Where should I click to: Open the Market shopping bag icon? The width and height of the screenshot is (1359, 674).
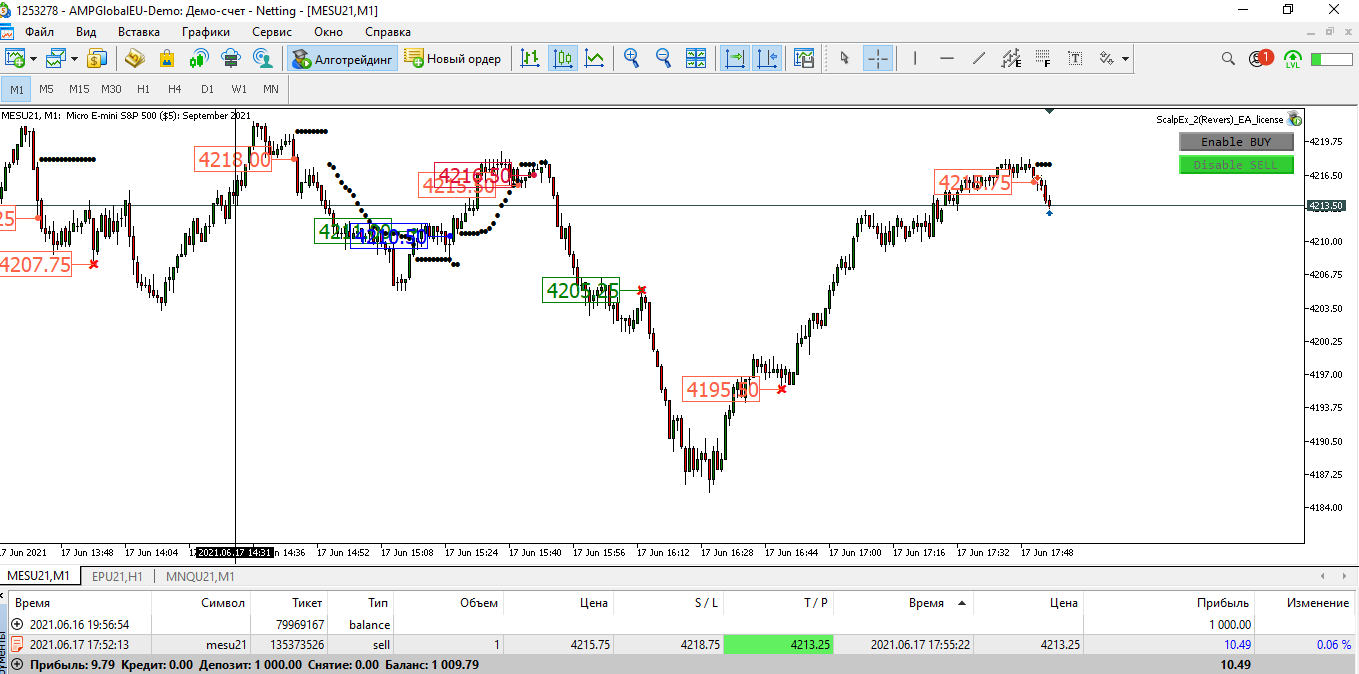[x=166, y=59]
